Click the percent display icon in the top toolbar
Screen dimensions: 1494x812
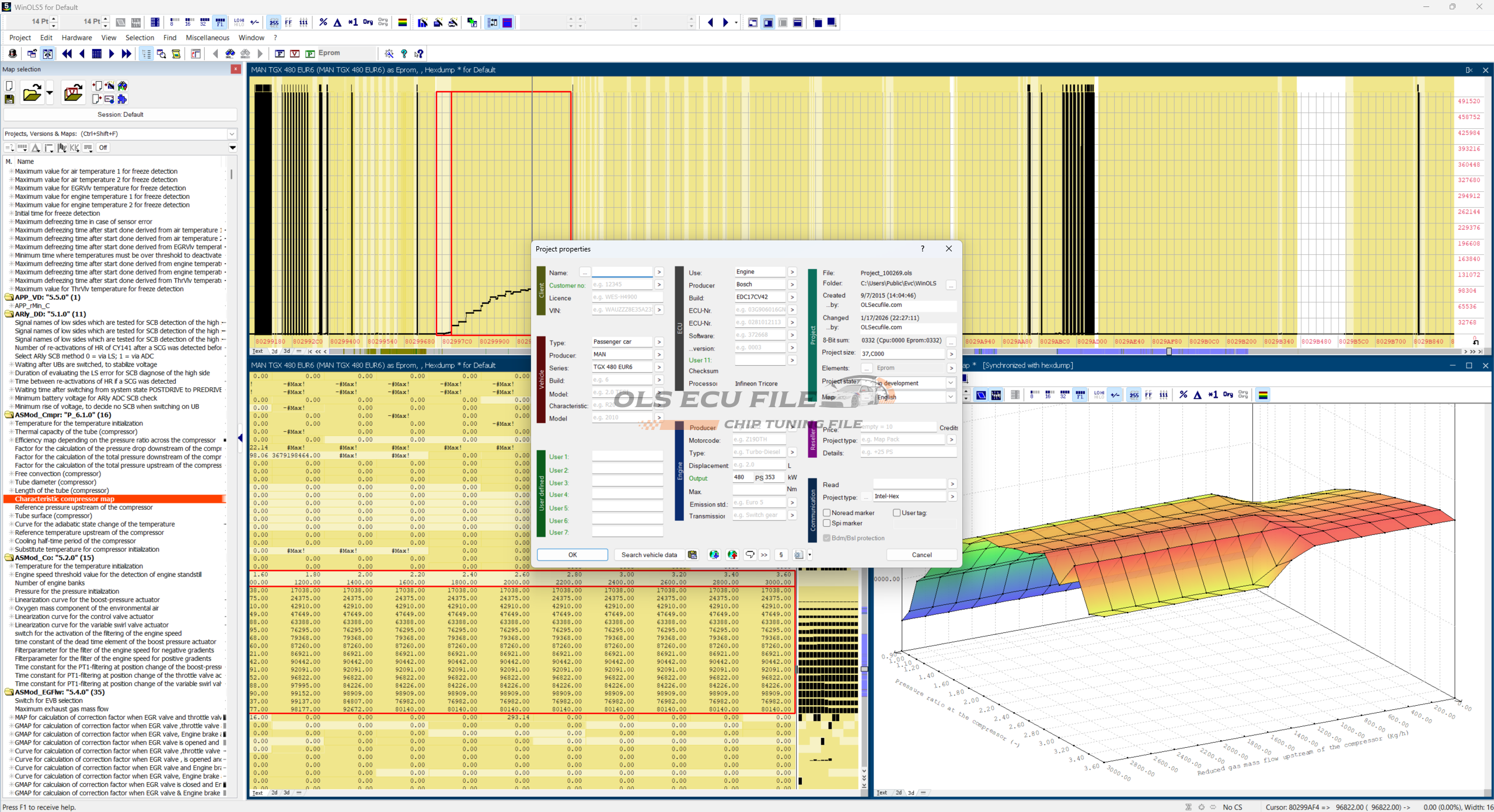click(x=323, y=22)
